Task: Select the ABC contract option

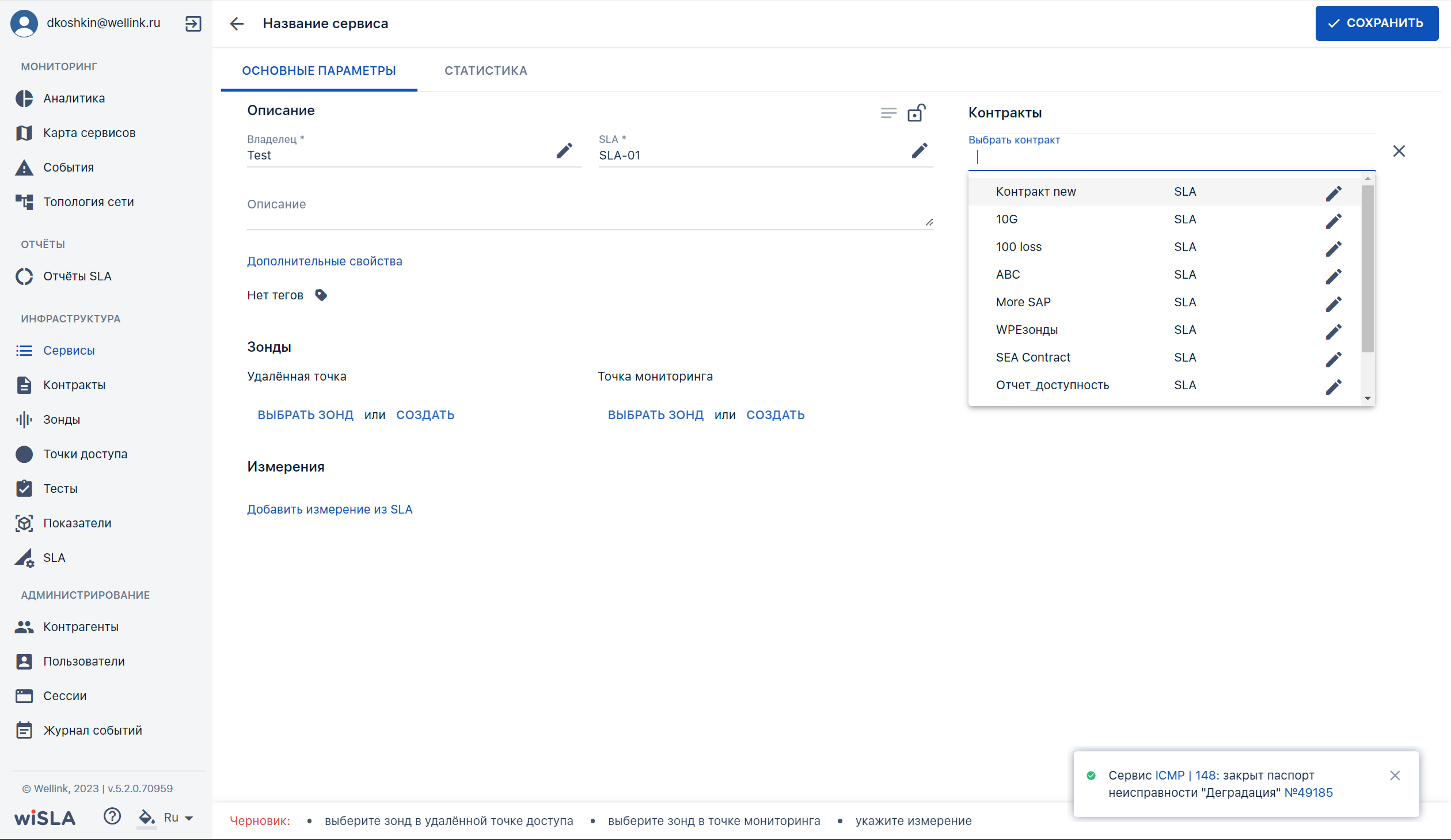Action: pos(1164,275)
